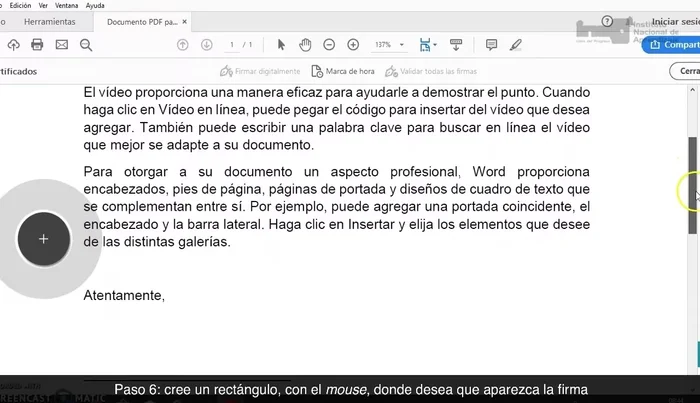The height and width of the screenshot is (403, 700).
Task: Click the scrollbar up arrow
Action: tap(692, 90)
